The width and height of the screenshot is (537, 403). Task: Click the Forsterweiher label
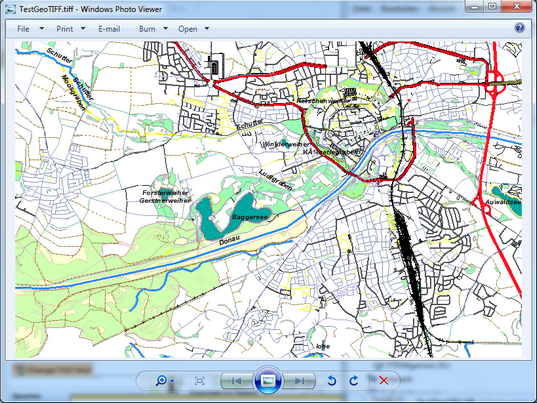point(165,193)
